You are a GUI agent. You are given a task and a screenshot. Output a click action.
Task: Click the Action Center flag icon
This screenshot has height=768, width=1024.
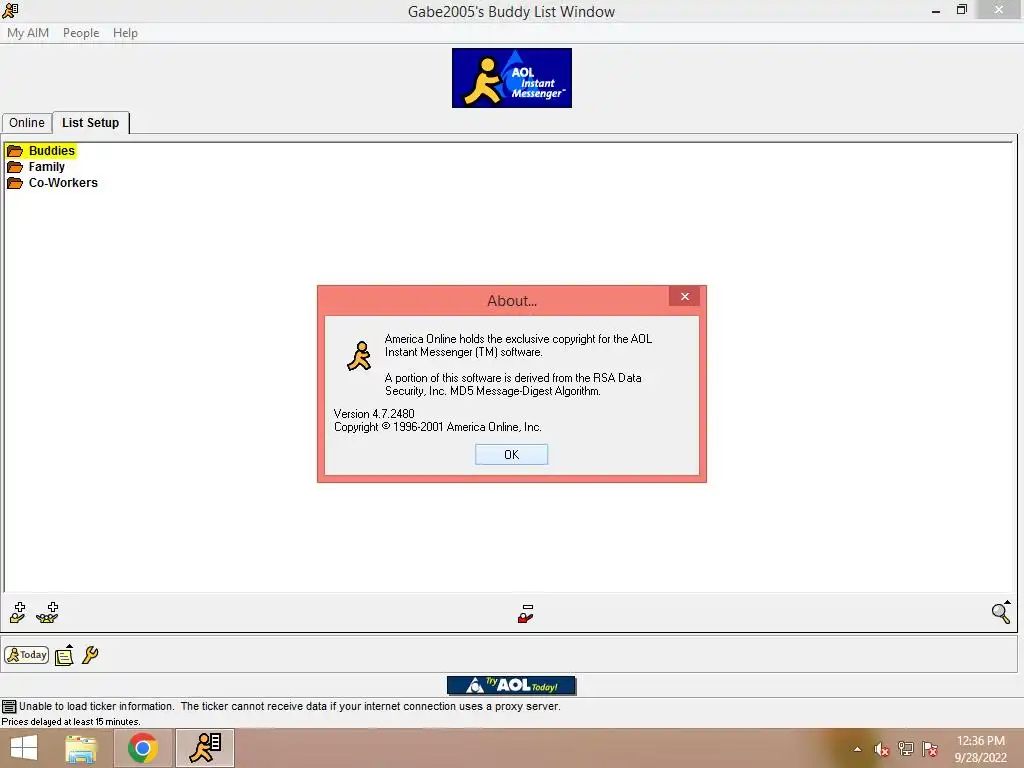coord(930,749)
